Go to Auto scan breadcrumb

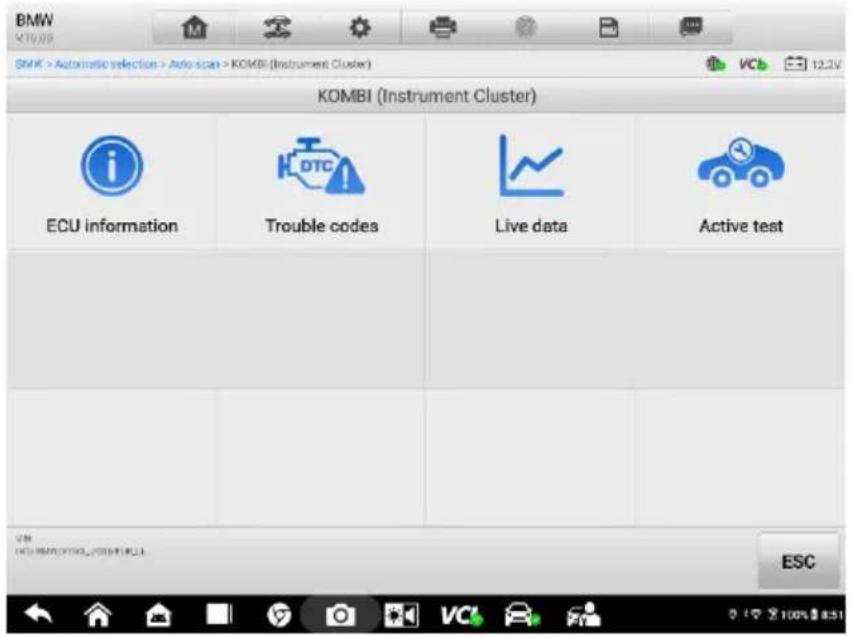[194, 64]
